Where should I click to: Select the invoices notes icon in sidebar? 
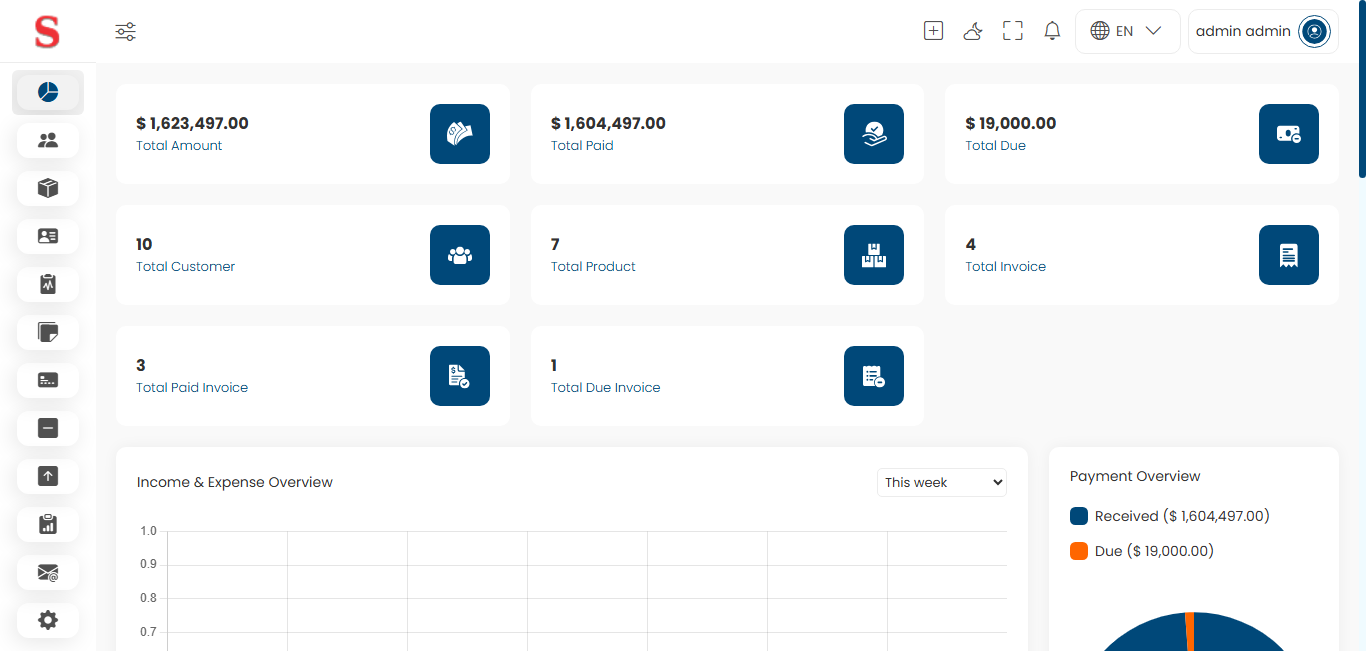coord(47,332)
